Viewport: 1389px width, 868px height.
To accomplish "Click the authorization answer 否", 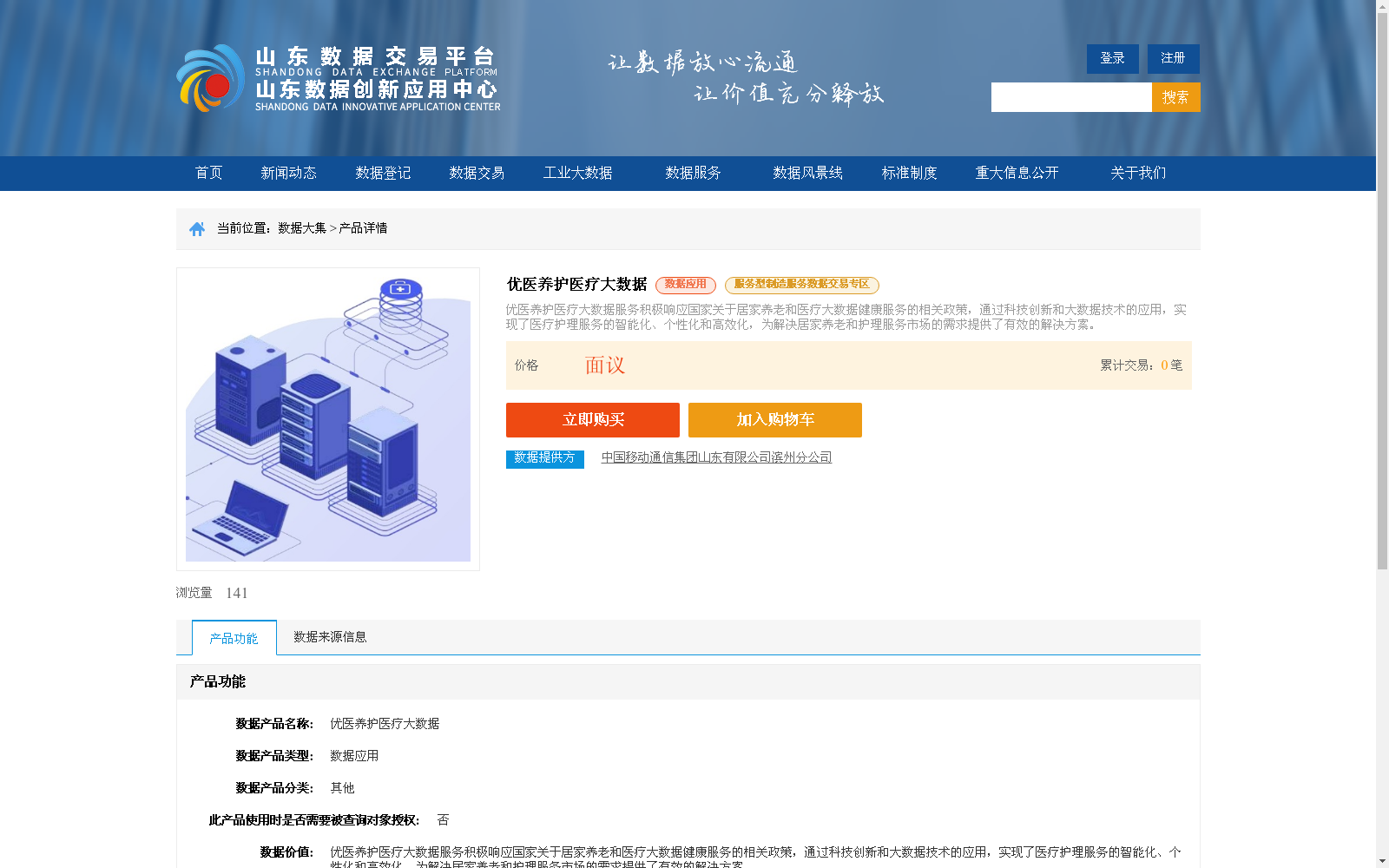I will tap(443, 820).
